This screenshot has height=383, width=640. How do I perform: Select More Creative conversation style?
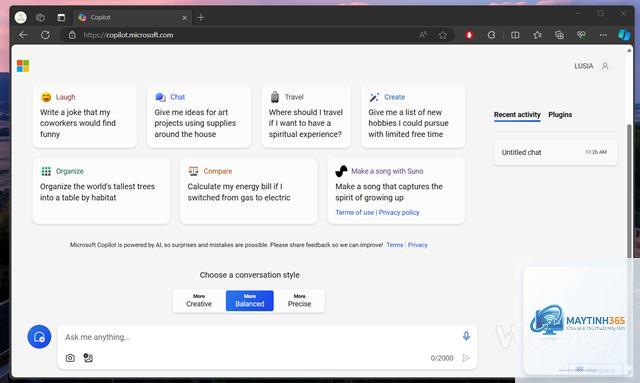click(199, 301)
